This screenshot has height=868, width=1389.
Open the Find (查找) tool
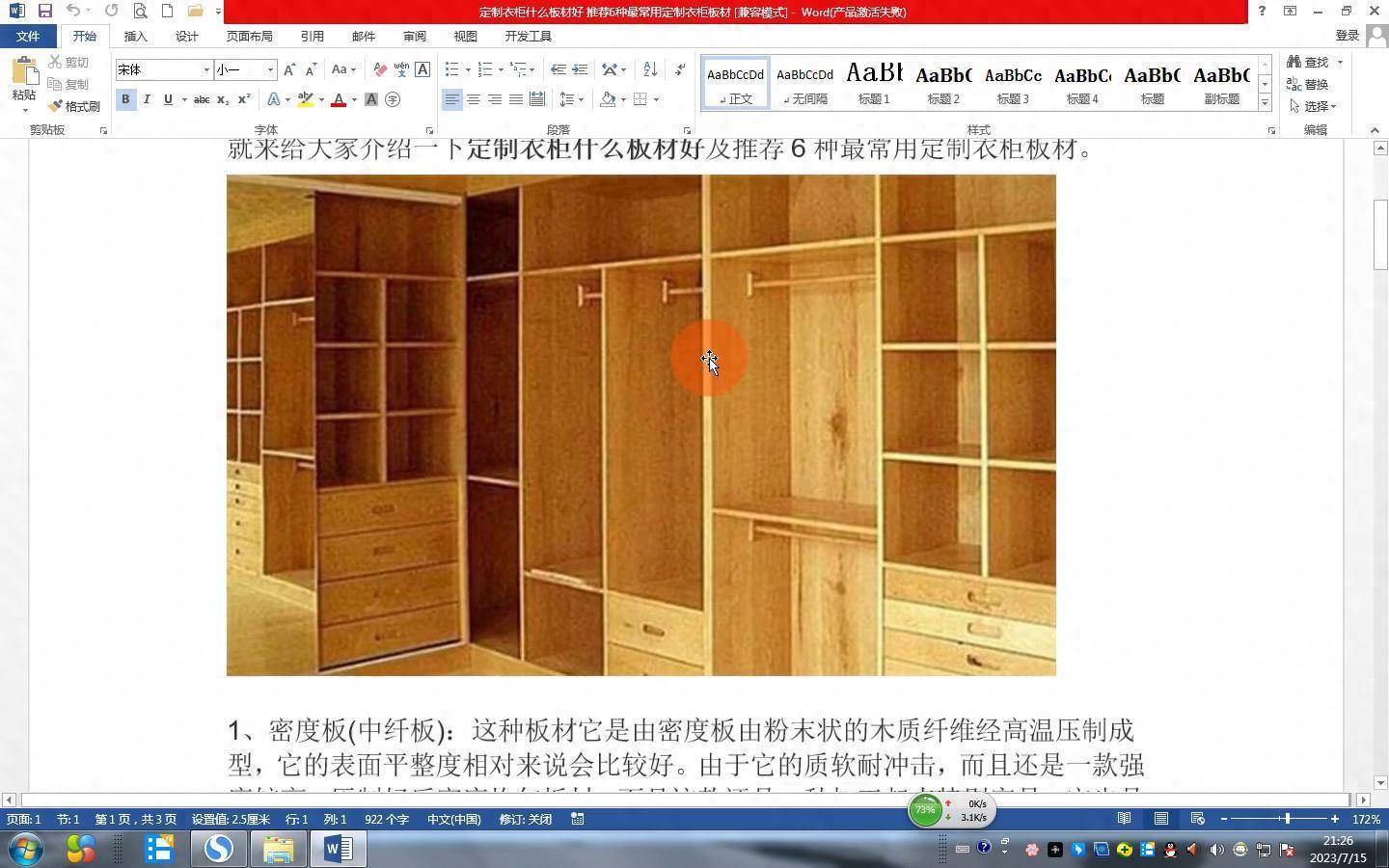(x=1314, y=61)
